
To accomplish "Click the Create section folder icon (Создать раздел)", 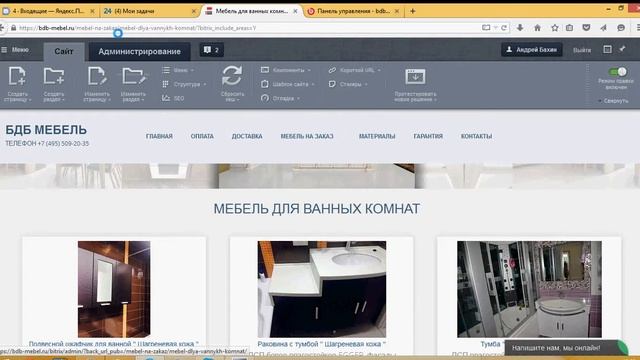I will click(54, 76).
